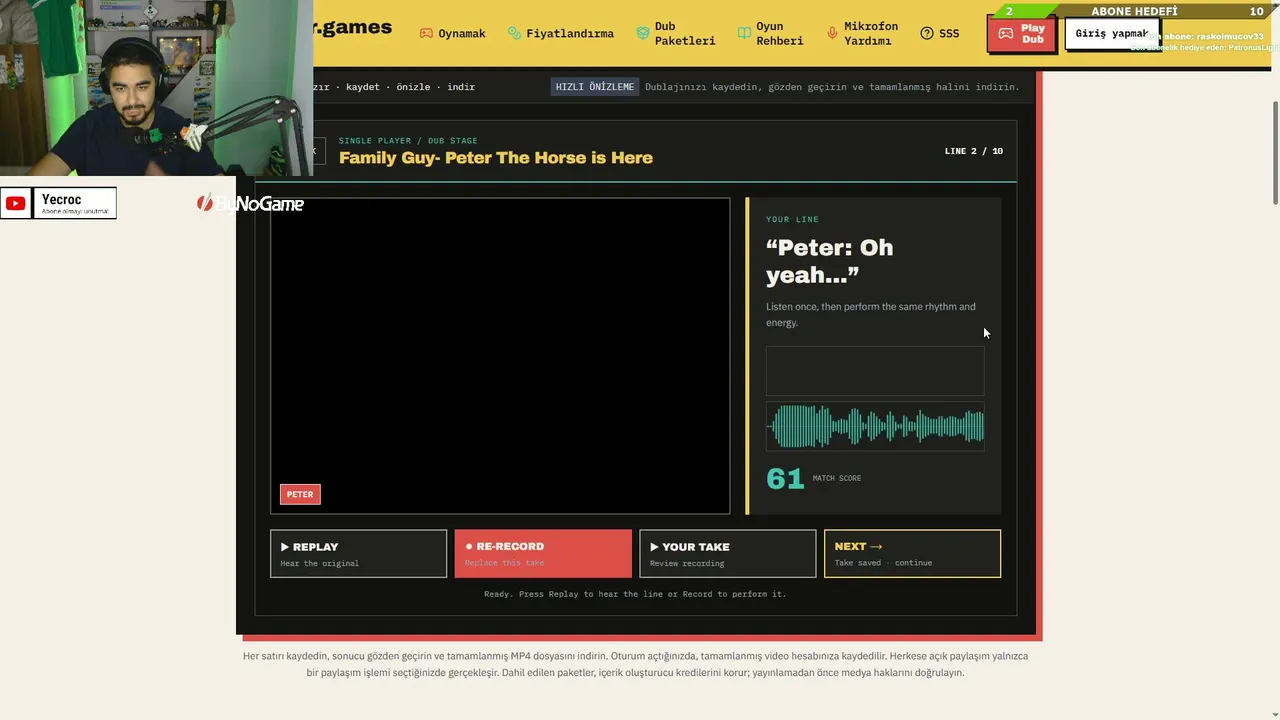Click the "MATCH SCORE" label
The image size is (1280, 720).
tap(837, 478)
